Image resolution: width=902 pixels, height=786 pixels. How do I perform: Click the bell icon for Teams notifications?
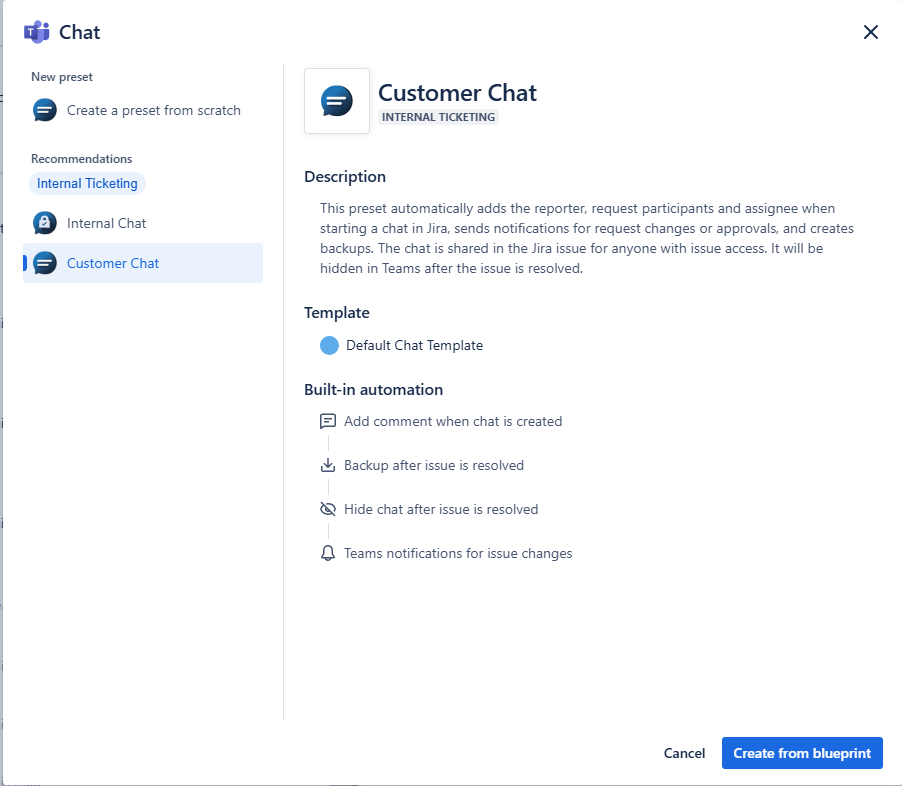(327, 553)
